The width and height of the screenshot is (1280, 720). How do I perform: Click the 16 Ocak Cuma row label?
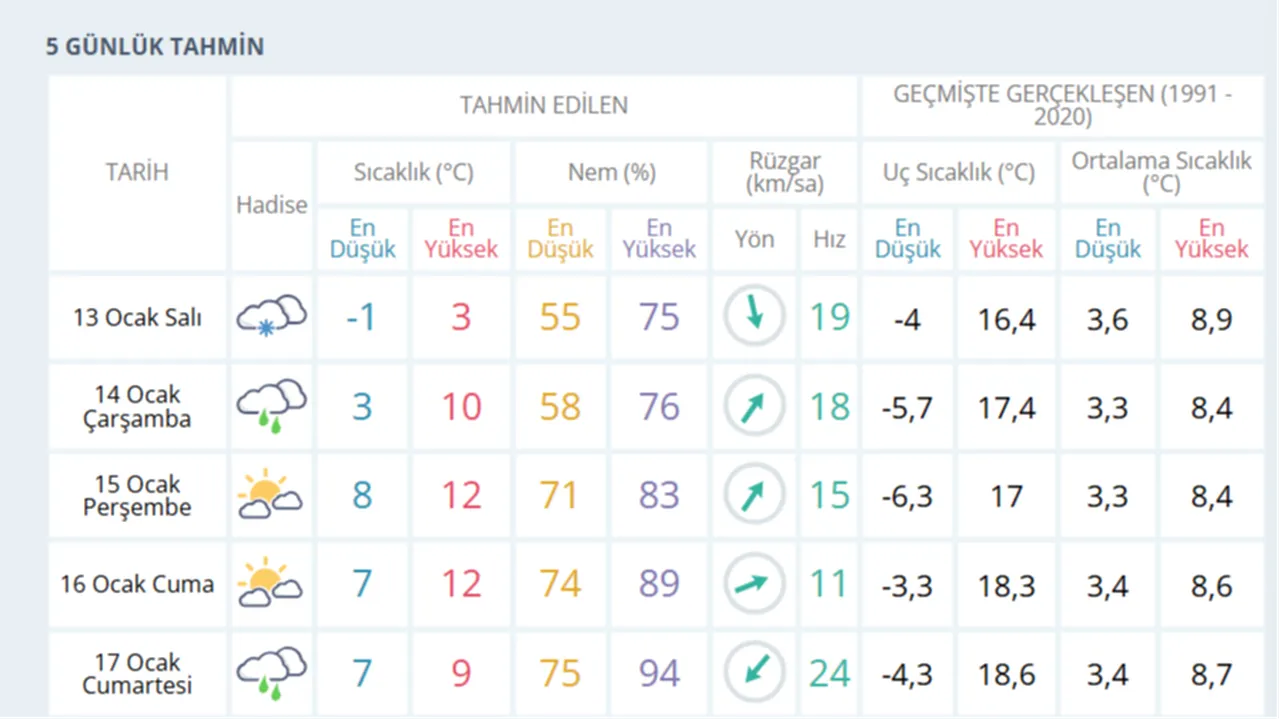click(136, 584)
